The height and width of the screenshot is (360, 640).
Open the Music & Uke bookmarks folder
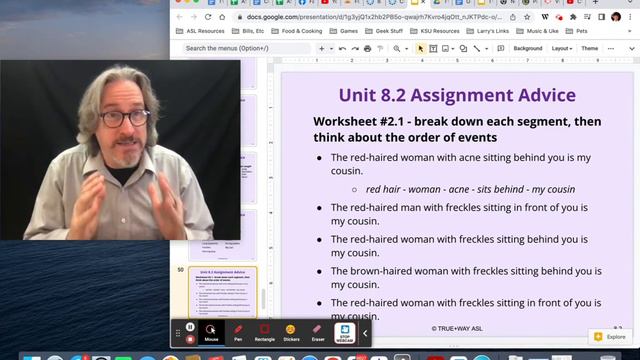(x=537, y=31)
